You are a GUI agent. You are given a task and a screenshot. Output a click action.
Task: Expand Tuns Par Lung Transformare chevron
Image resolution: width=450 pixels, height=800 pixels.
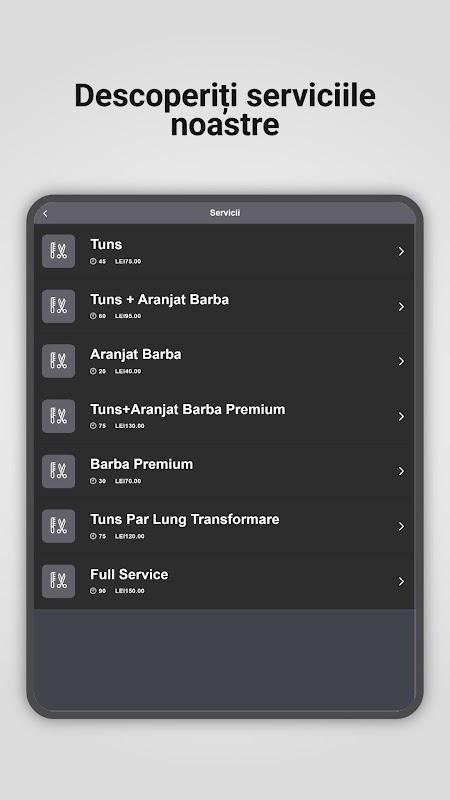point(402,526)
